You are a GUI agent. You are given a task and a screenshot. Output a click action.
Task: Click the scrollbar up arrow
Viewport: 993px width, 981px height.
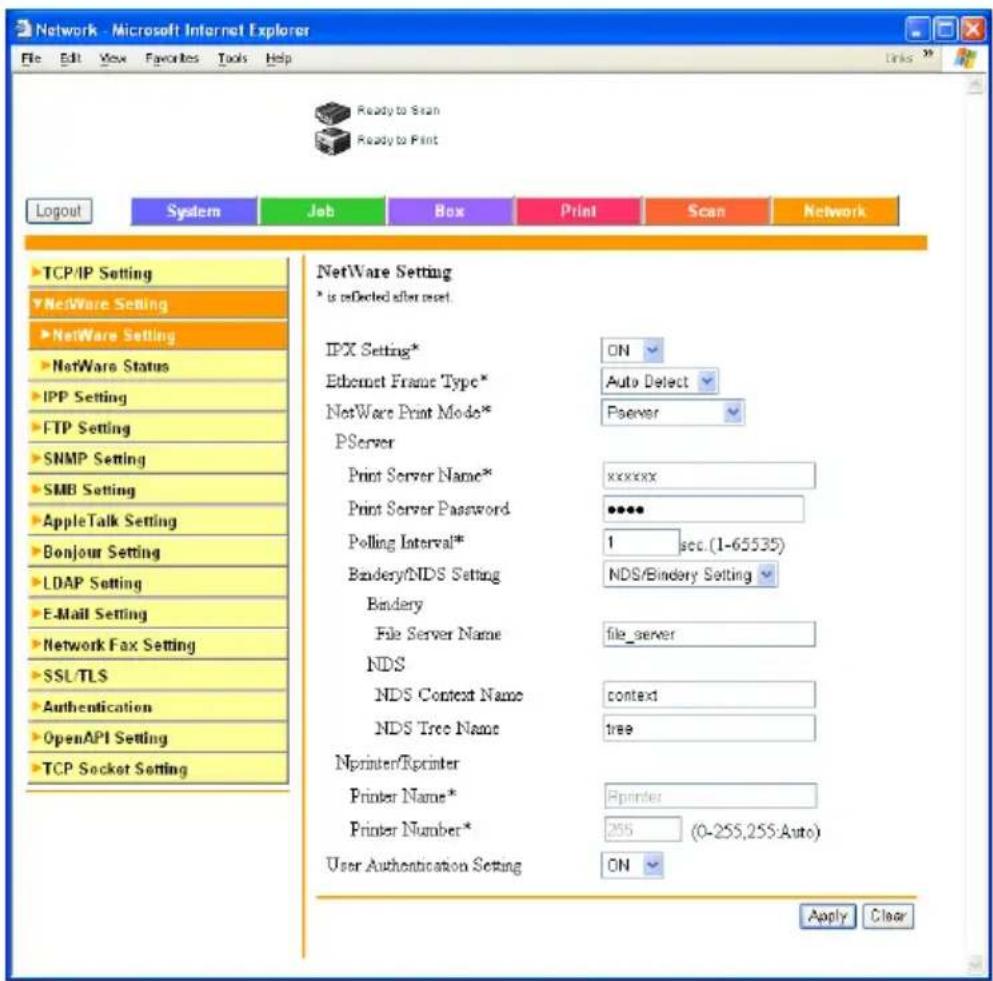coord(975,87)
